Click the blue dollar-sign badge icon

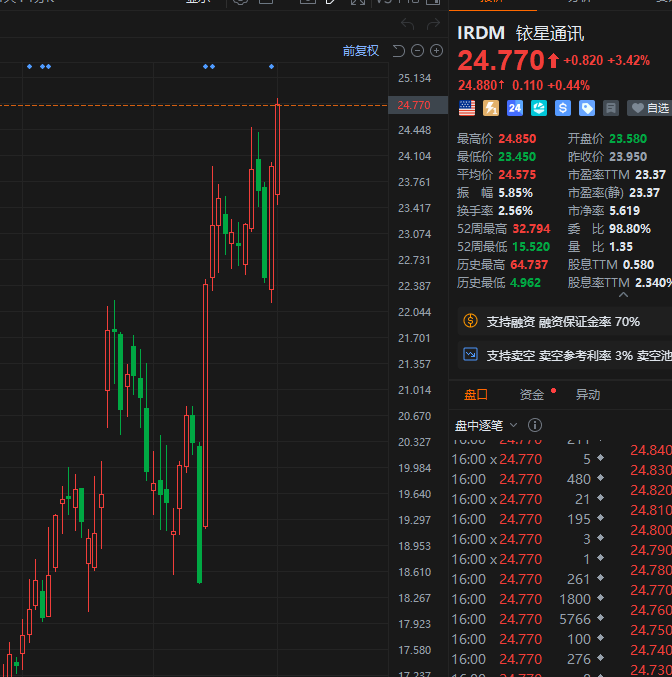coord(563,108)
